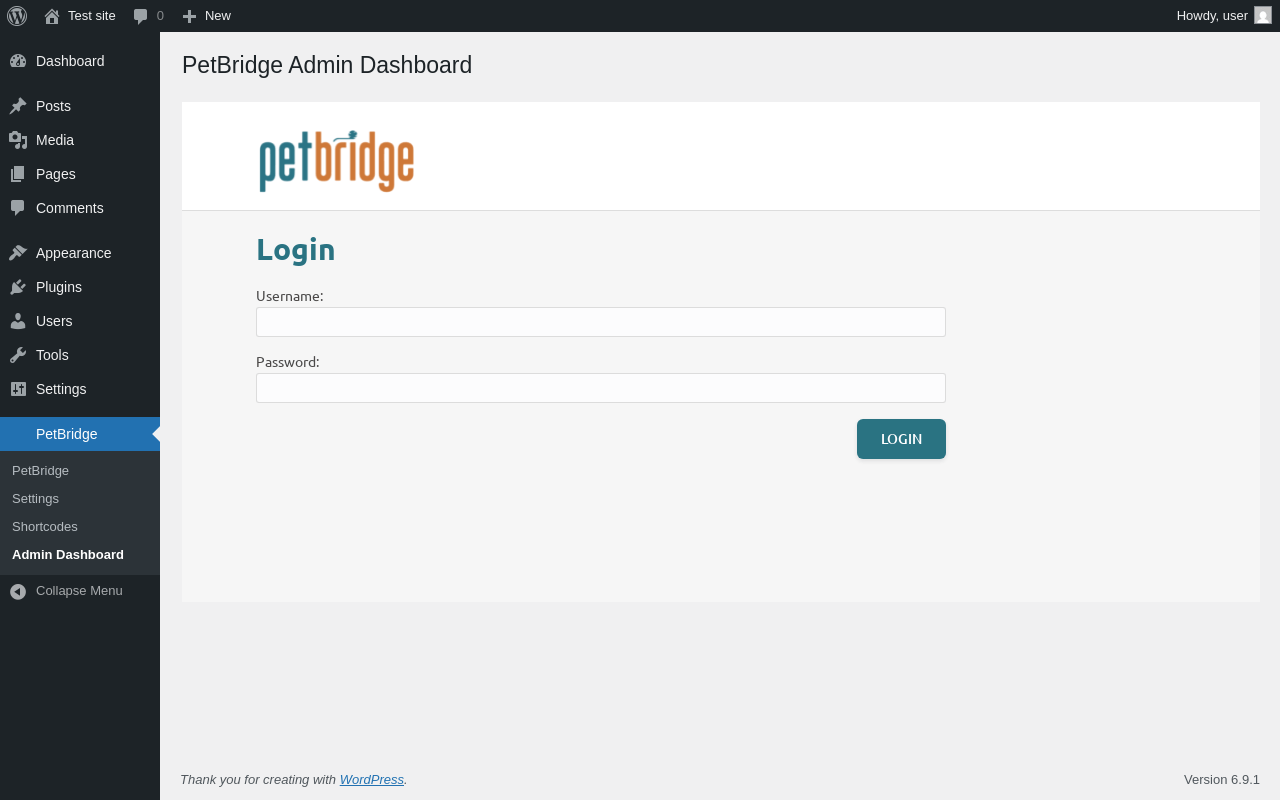1280x800 pixels.
Task: Click the user avatar icon
Action: [x=1263, y=15]
